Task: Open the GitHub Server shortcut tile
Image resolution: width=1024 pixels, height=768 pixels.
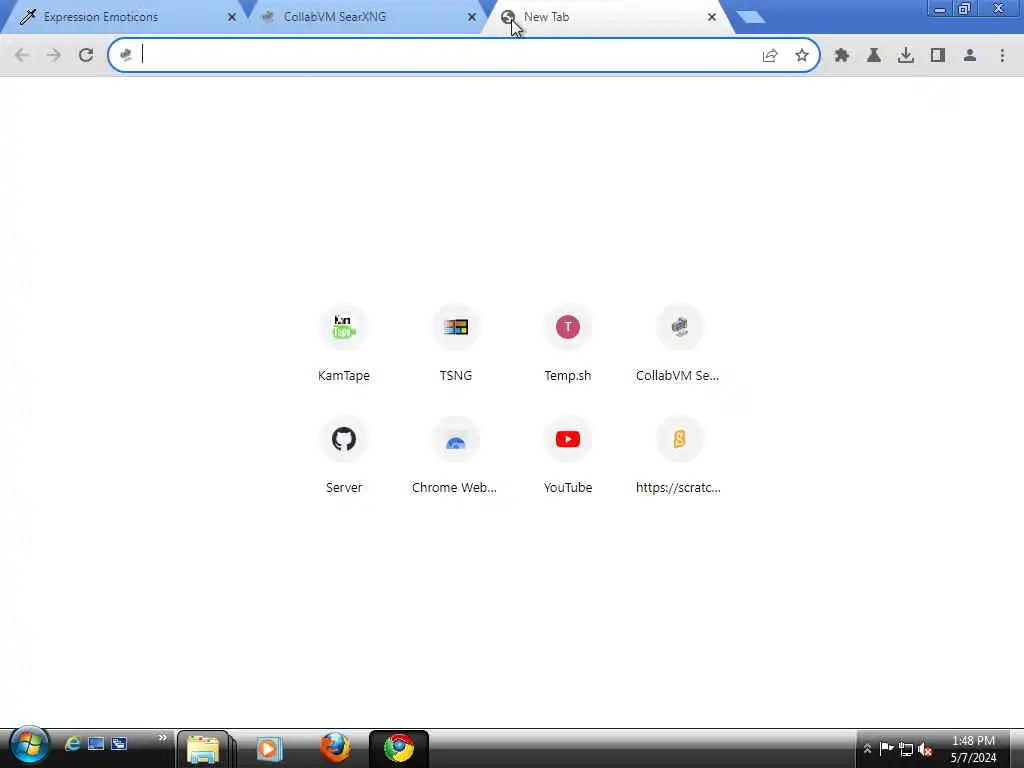Action: [344, 457]
